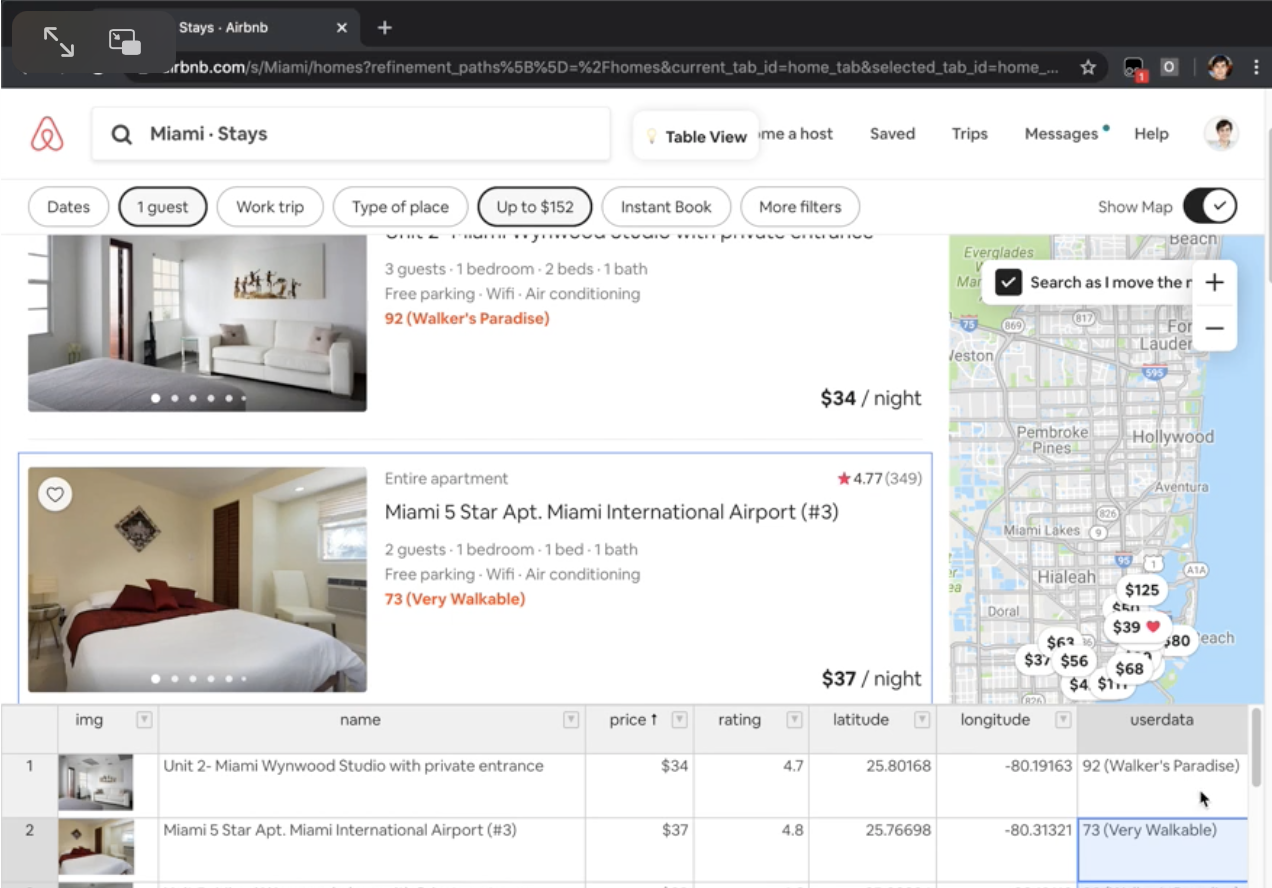Open the Chrome three-dot menu
This screenshot has height=888, width=1272.
(x=1256, y=67)
